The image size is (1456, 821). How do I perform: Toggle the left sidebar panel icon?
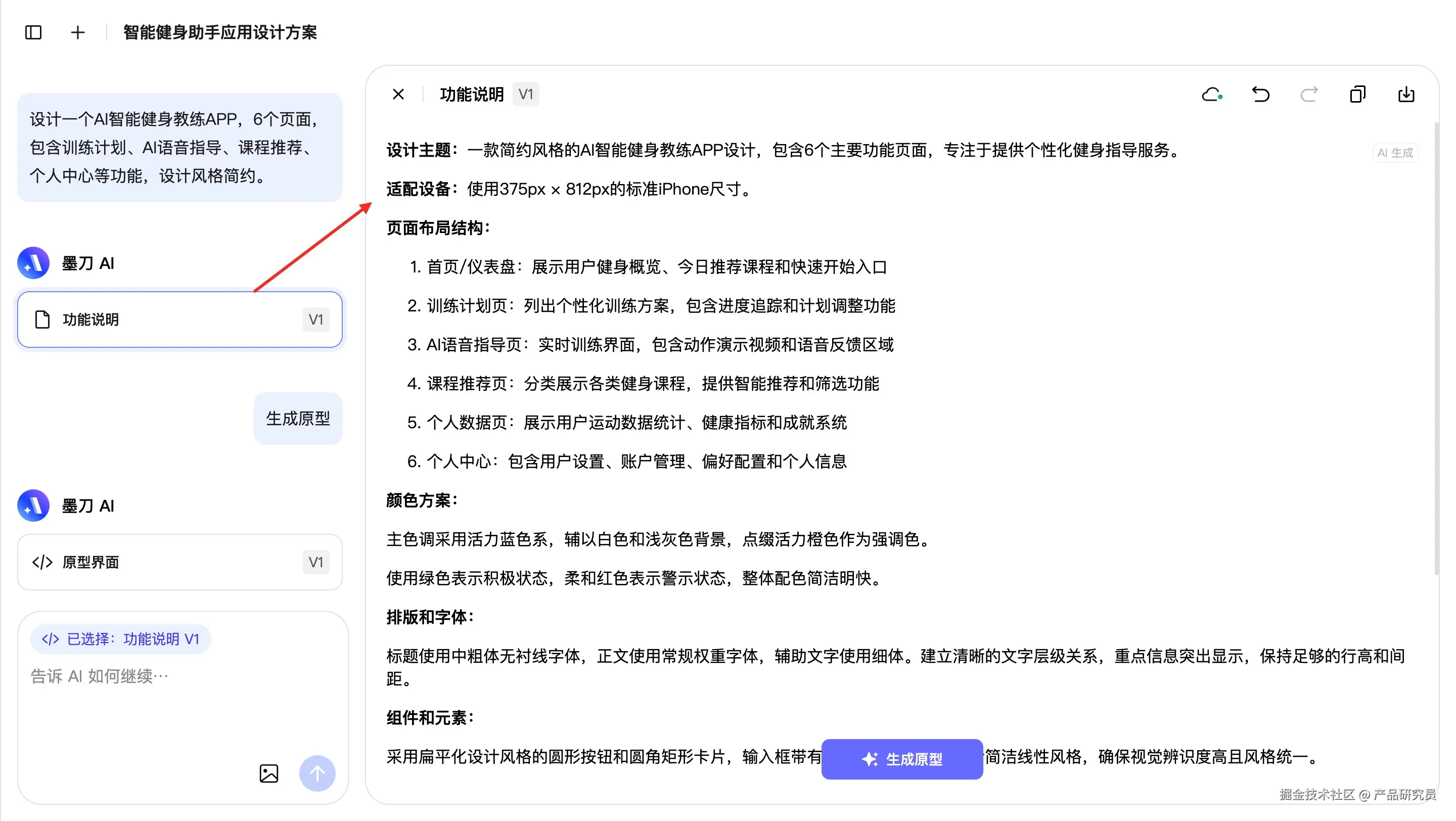33,32
